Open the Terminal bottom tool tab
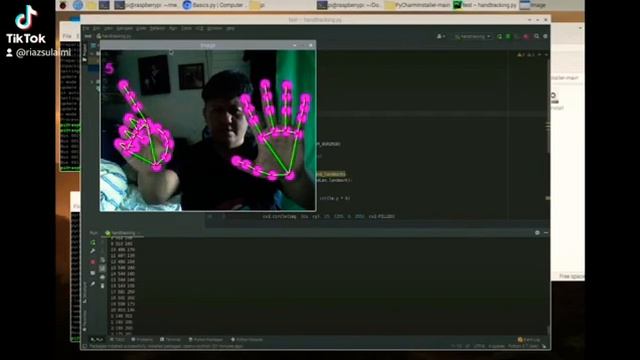 170,340
